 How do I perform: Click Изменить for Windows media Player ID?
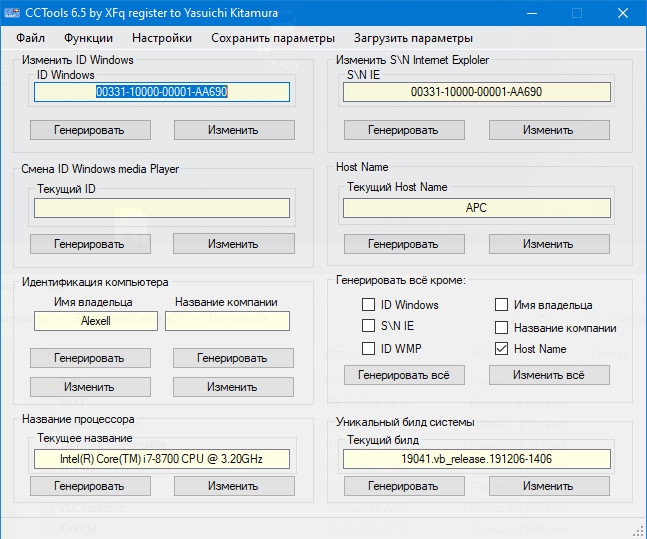234,244
